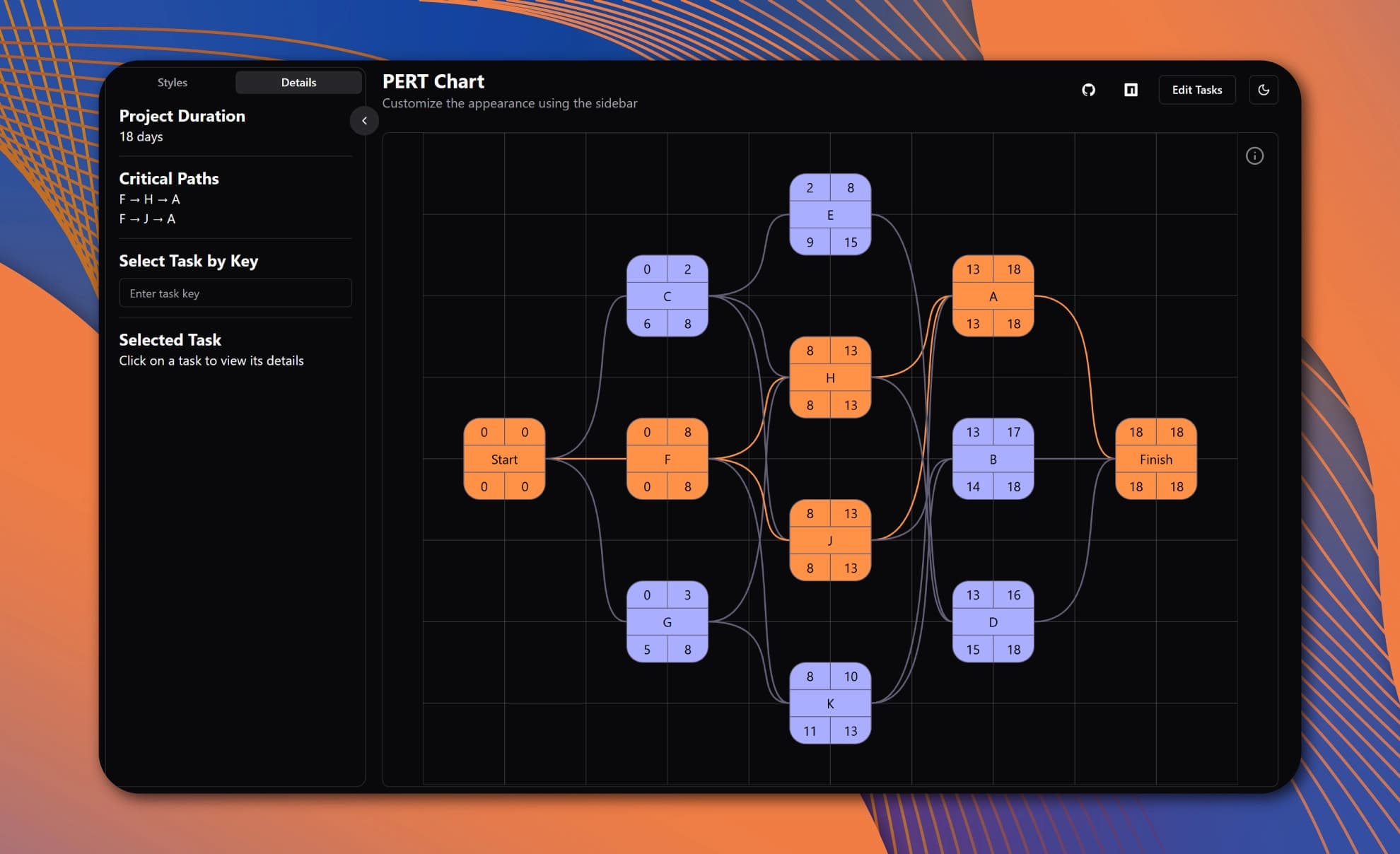Select the Details tab
Viewport: 1400px width, 854px height.
pyautogui.click(x=298, y=82)
